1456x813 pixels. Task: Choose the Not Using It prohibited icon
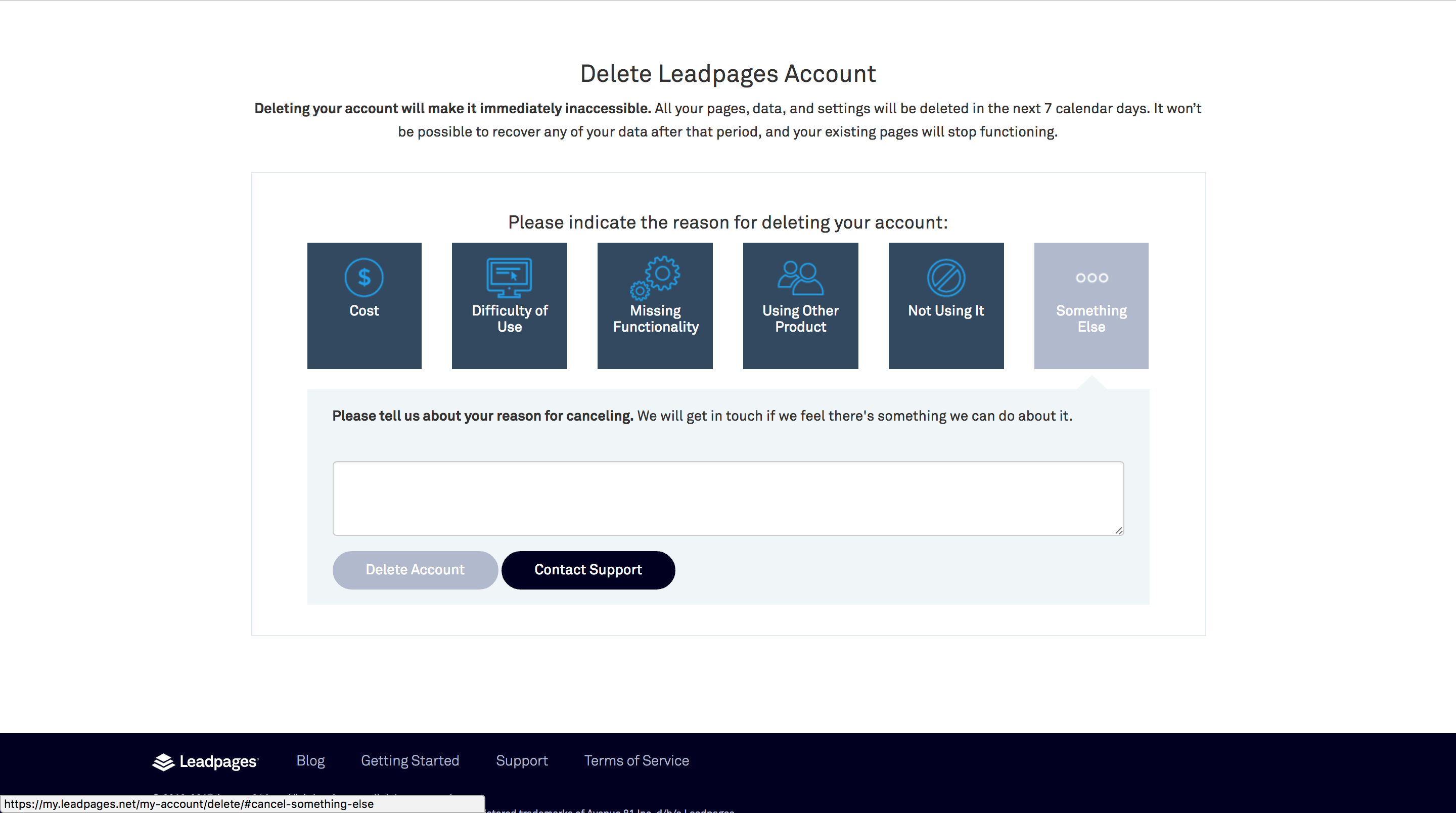[x=946, y=278]
